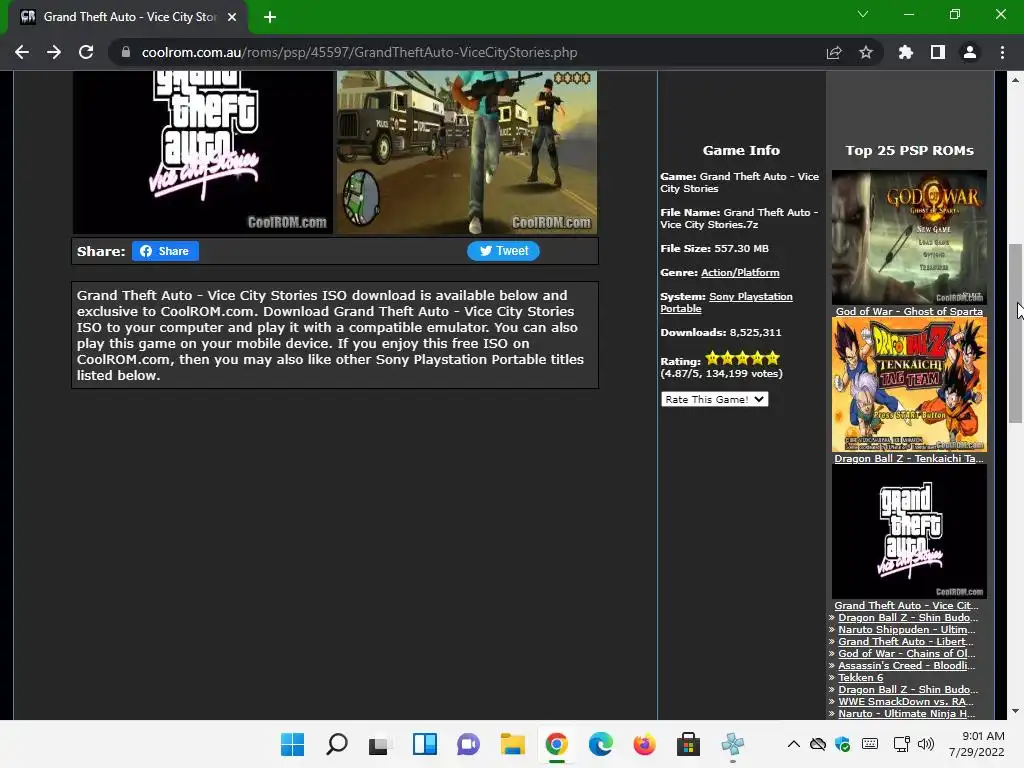Open Widgets from taskbar
Screen dimensions: 1024x768
tap(424, 744)
